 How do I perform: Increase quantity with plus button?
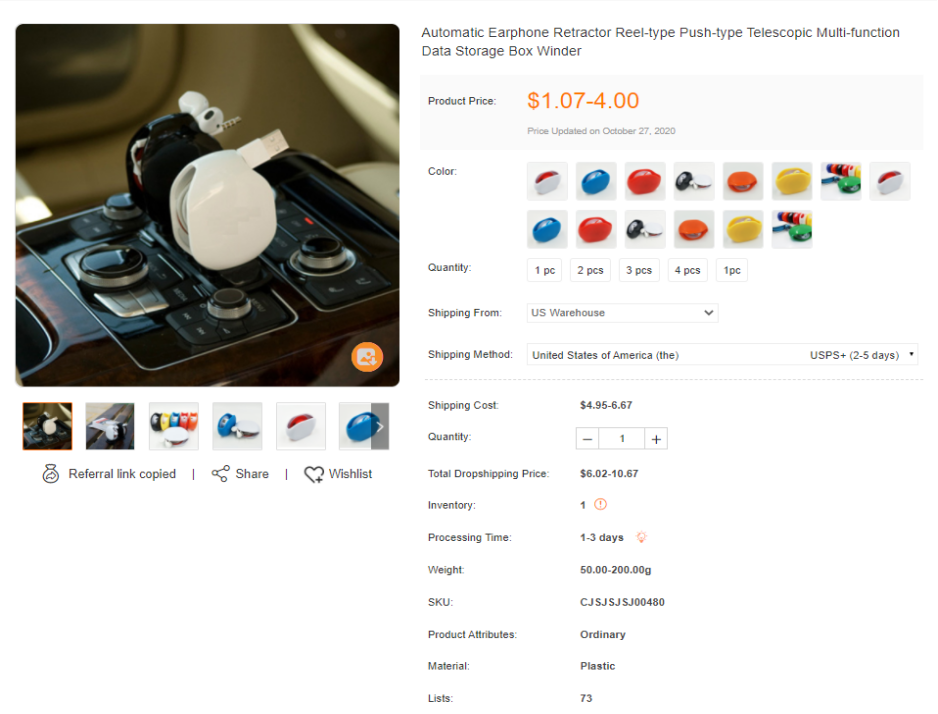656,439
